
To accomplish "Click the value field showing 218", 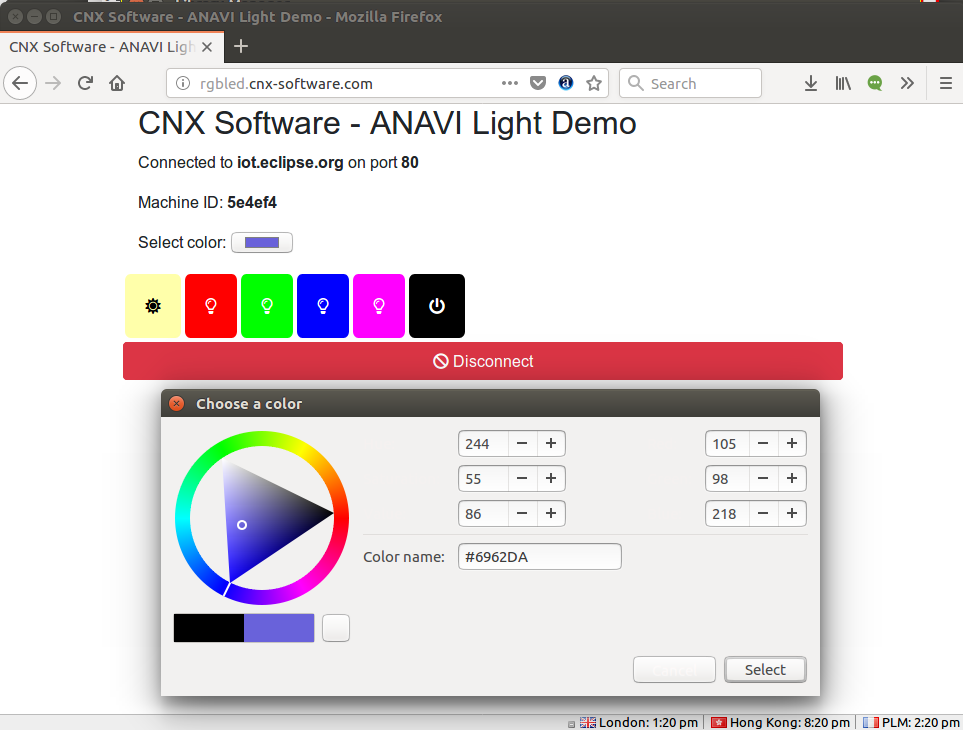I will (x=727, y=514).
